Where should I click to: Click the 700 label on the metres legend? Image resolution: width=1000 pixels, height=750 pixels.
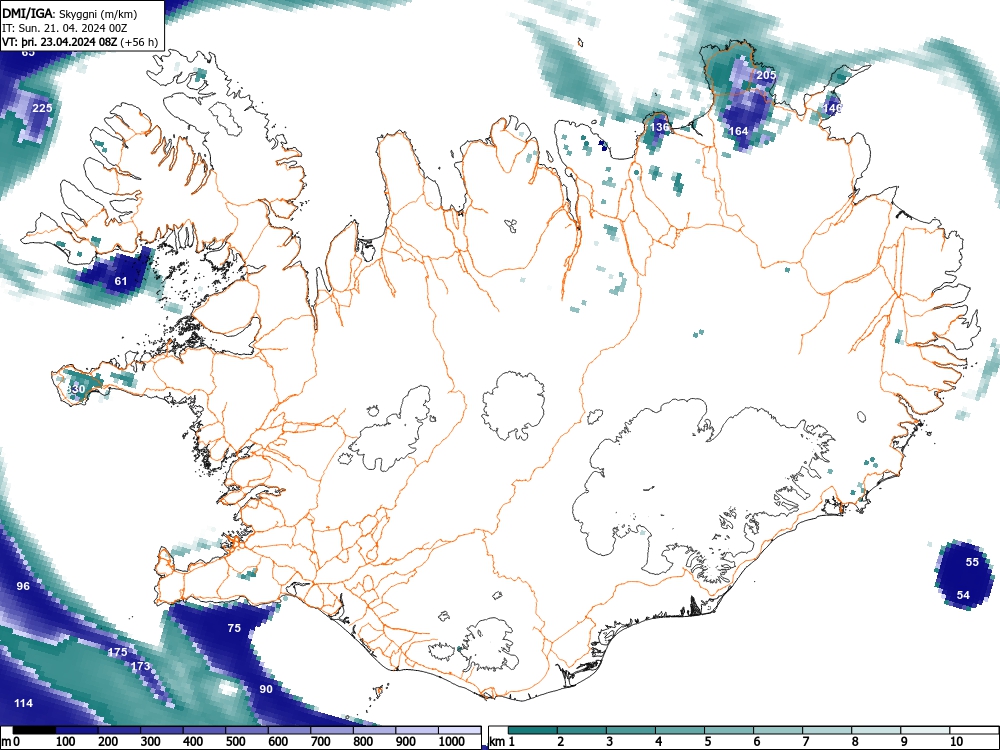point(320,742)
